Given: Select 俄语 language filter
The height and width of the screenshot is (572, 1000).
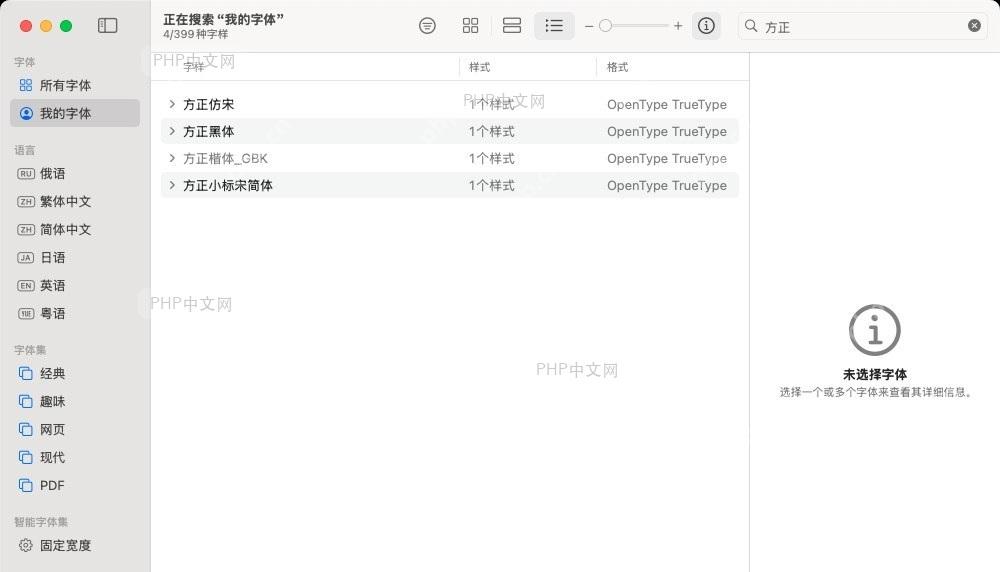Looking at the screenshot, I should 75,173.
